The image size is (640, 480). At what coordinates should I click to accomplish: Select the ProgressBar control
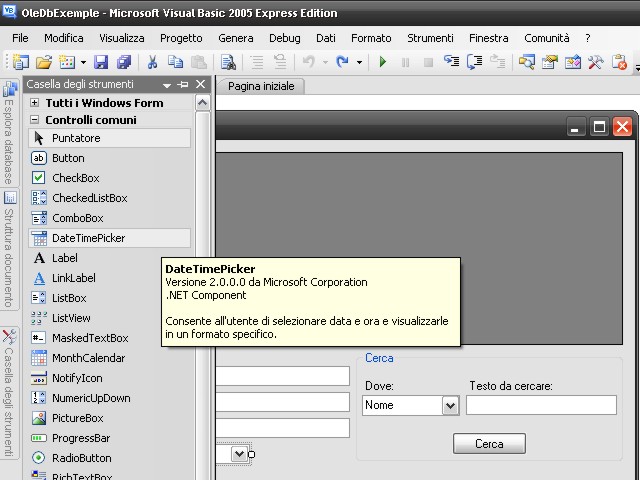[x=109, y=438]
